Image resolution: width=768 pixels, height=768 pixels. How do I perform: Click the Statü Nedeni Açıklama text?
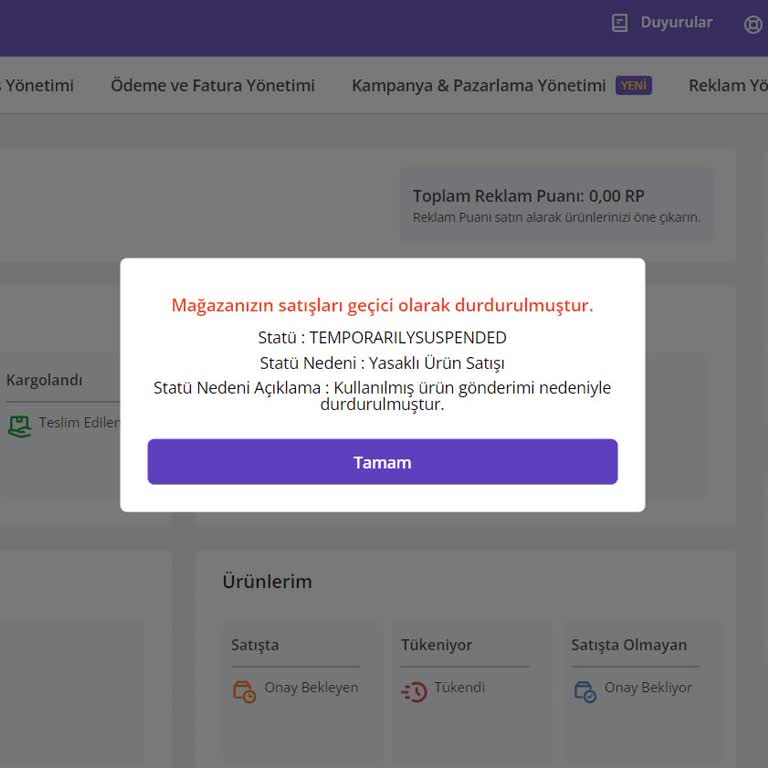pos(382,396)
